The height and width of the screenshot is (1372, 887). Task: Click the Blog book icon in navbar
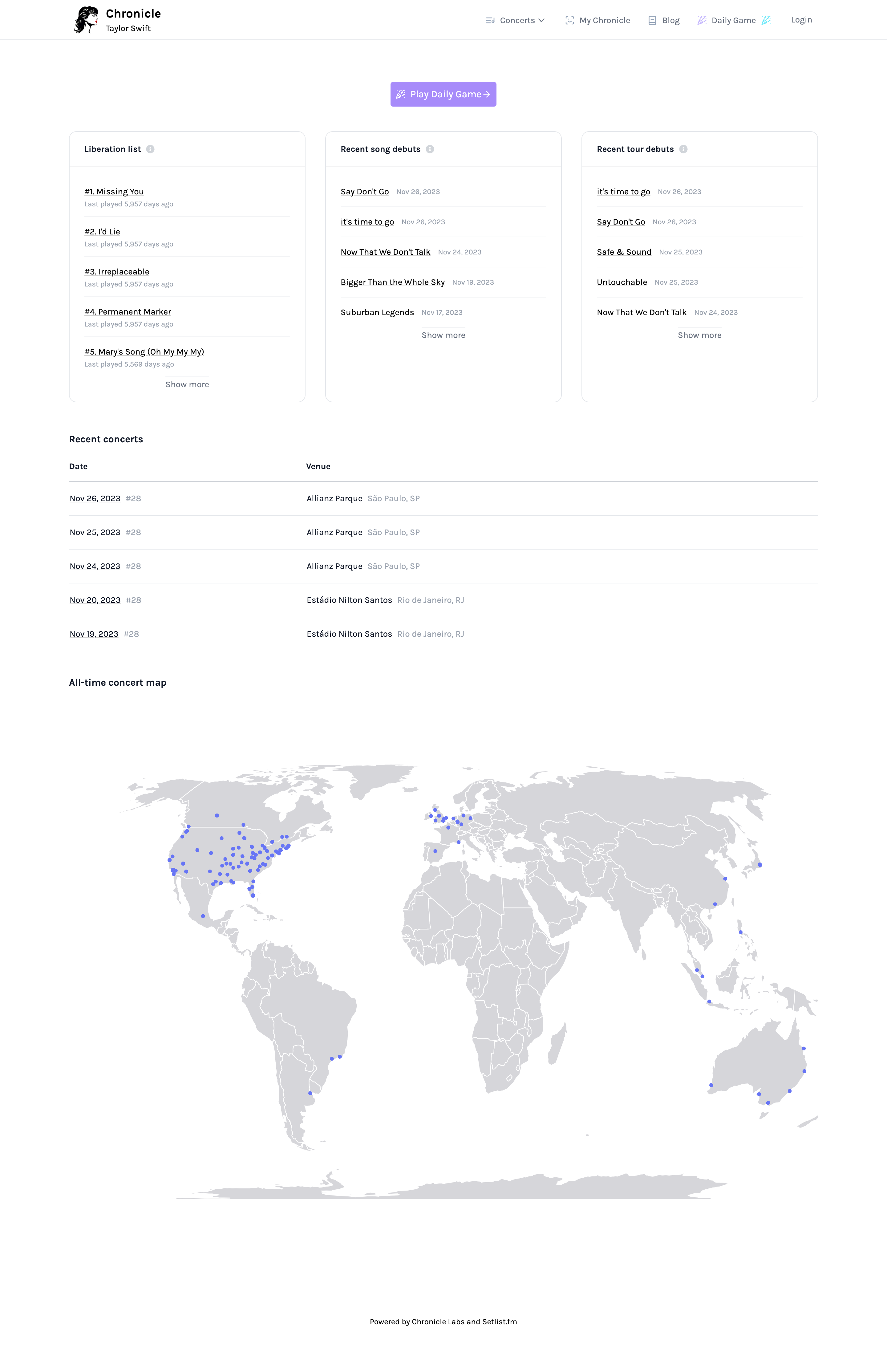pyautogui.click(x=652, y=20)
